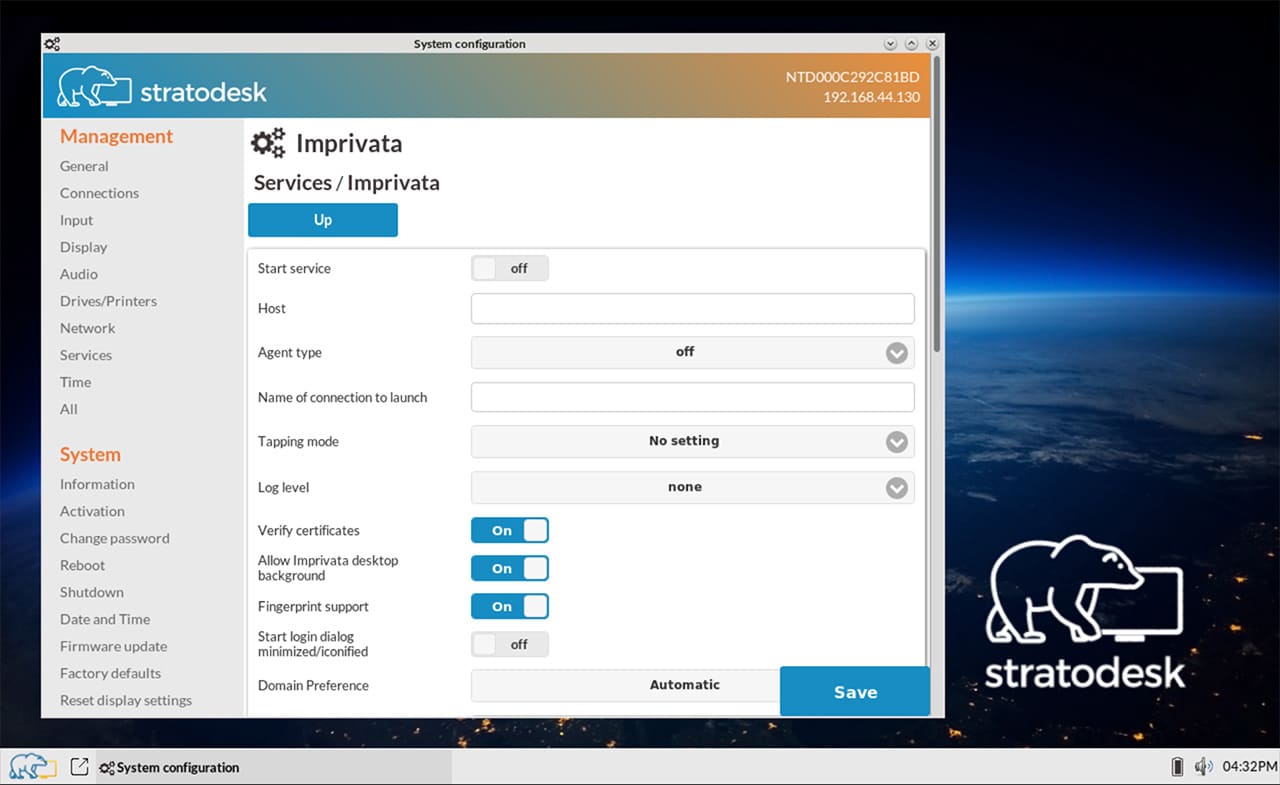Click the battery icon in system tray
Image resolution: width=1280 pixels, height=785 pixels.
click(x=1177, y=767)
